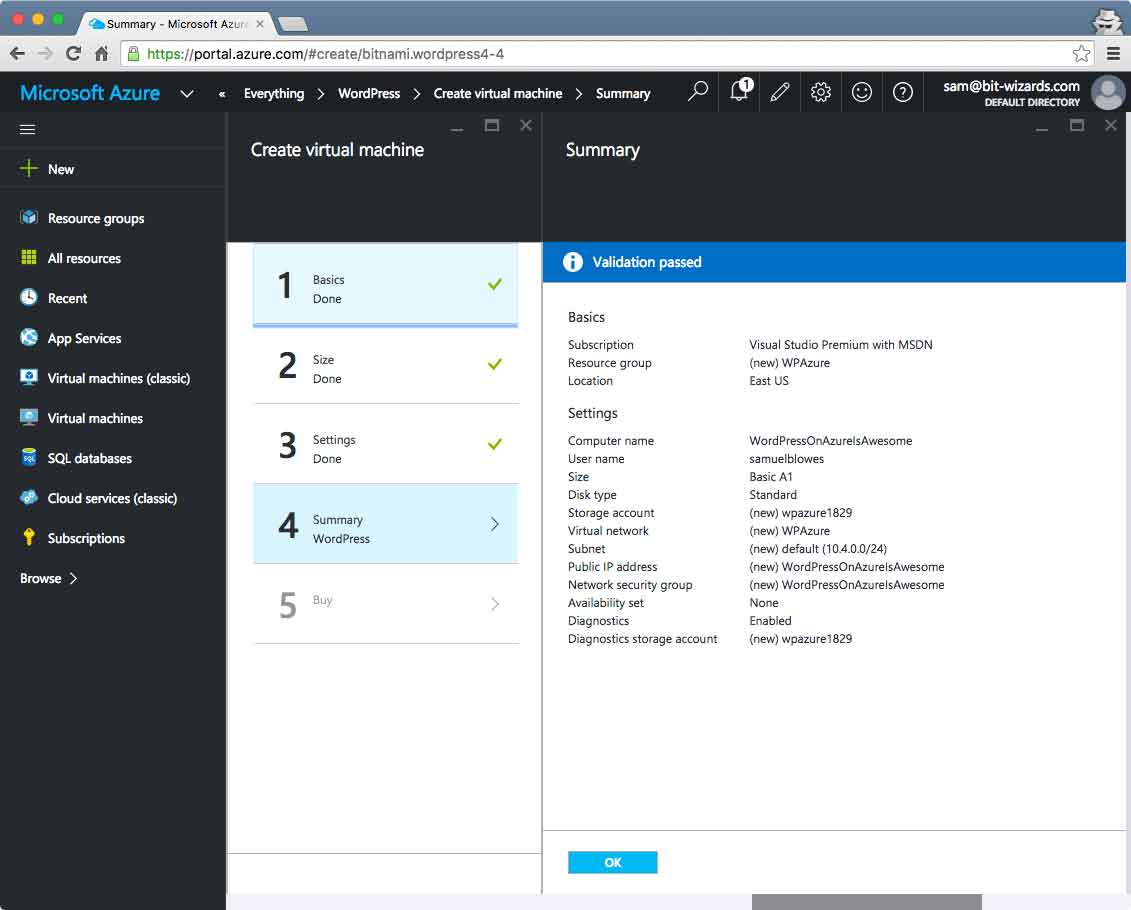Click the portal.azure.com address bar

click(x=606, y=54)
